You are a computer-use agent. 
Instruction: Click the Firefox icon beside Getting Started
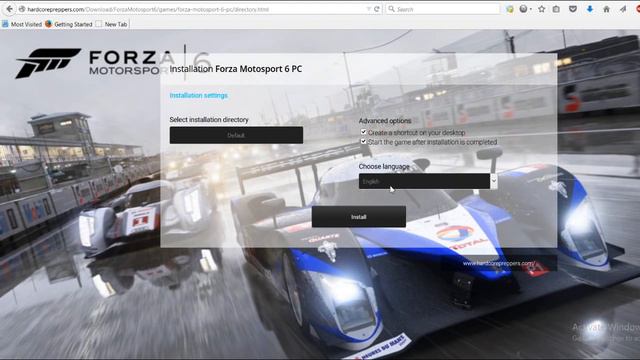coord(49,24)
